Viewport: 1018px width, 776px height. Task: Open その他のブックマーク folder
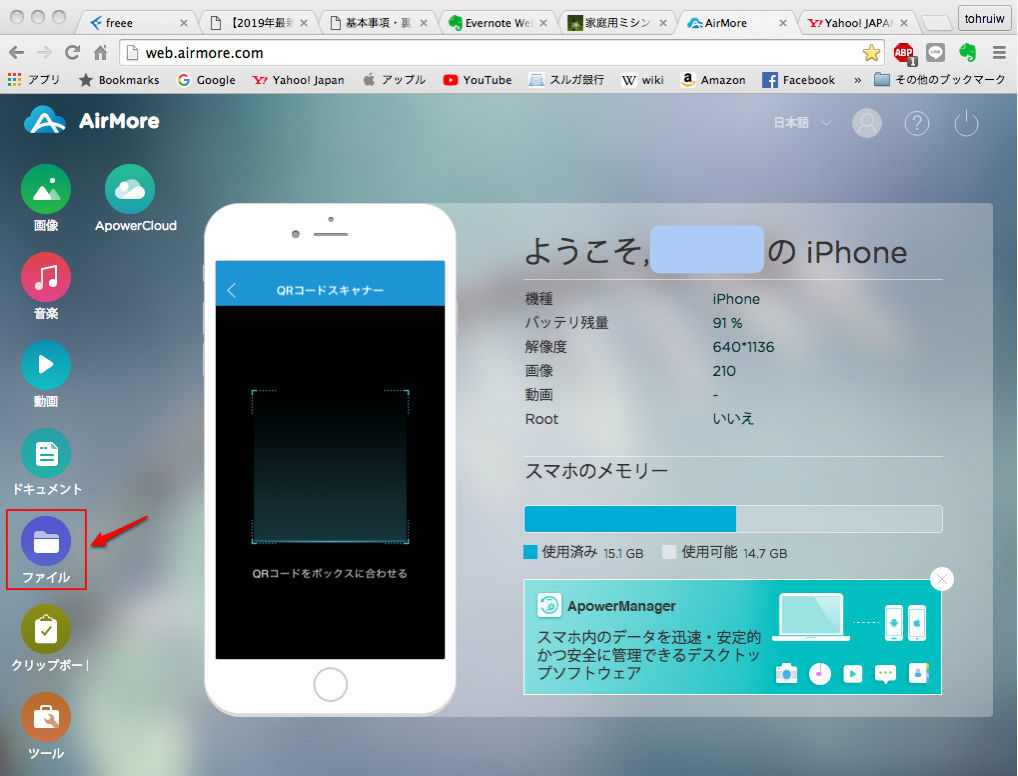tap(939, 79)
